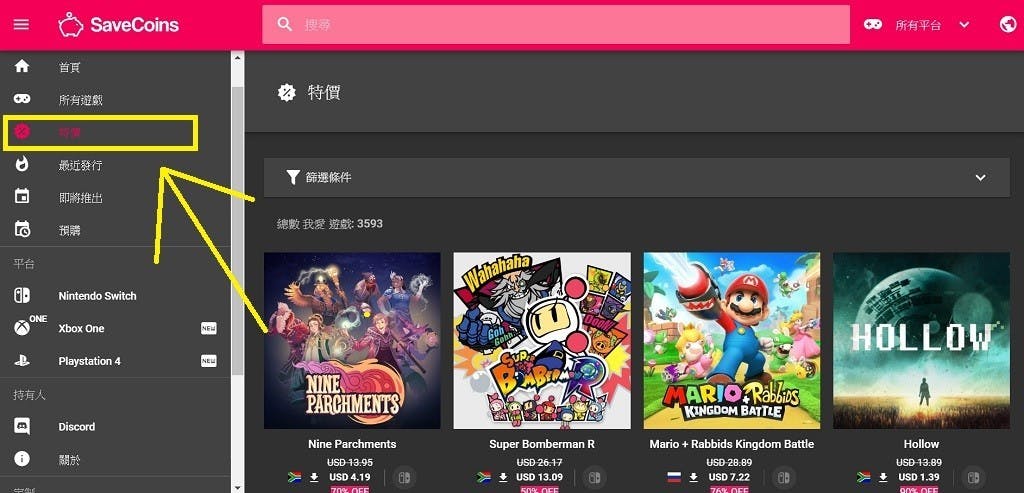This screenshot has width=1024, height=493.
Task: Click the download icon under Super Bomberman R
Action: (x=504, y=477)
